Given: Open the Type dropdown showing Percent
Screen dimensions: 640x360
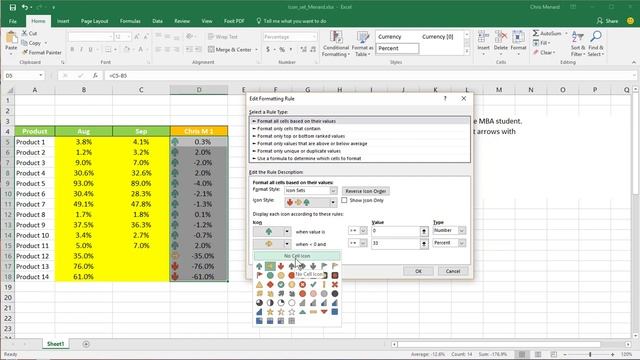Looking at the screenshot, I should (462, 243).
